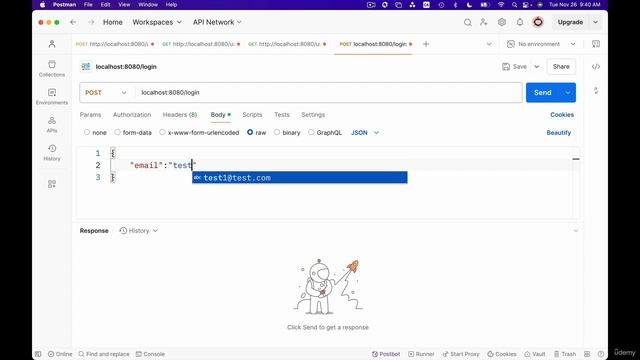This screenshot has height=360, width=640.
Task: Open the notifications bell
Action: click(520, 22)
